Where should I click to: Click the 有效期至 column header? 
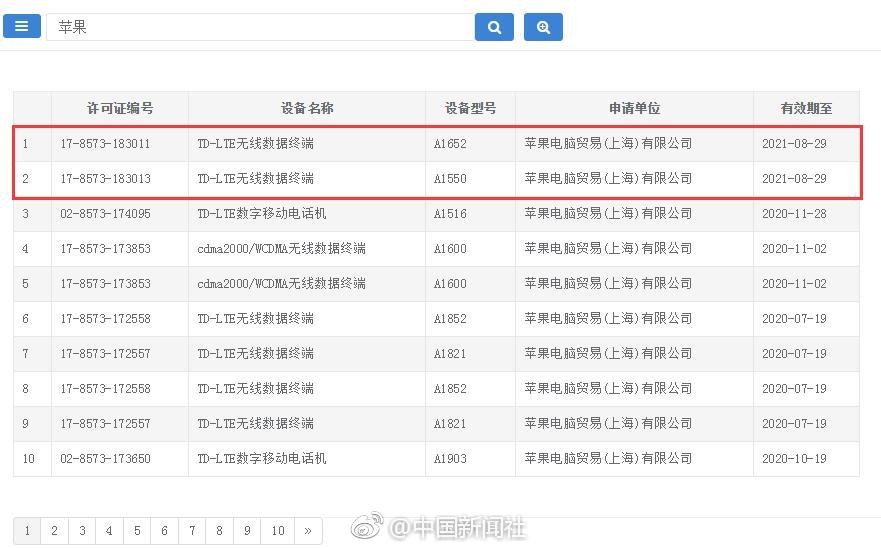(x=806, y=108)
